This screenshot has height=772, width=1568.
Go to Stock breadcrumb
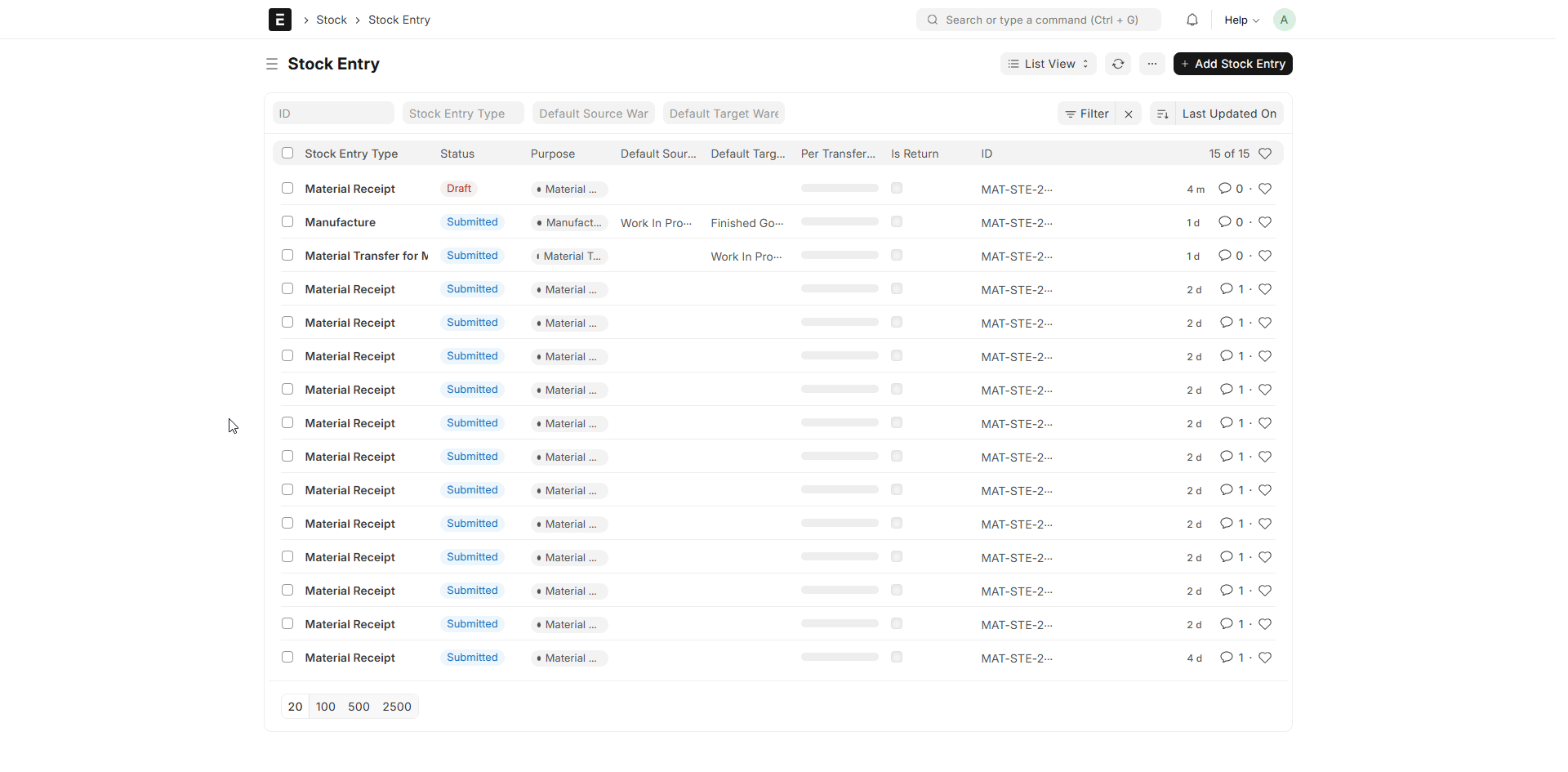tap(331, 20)
